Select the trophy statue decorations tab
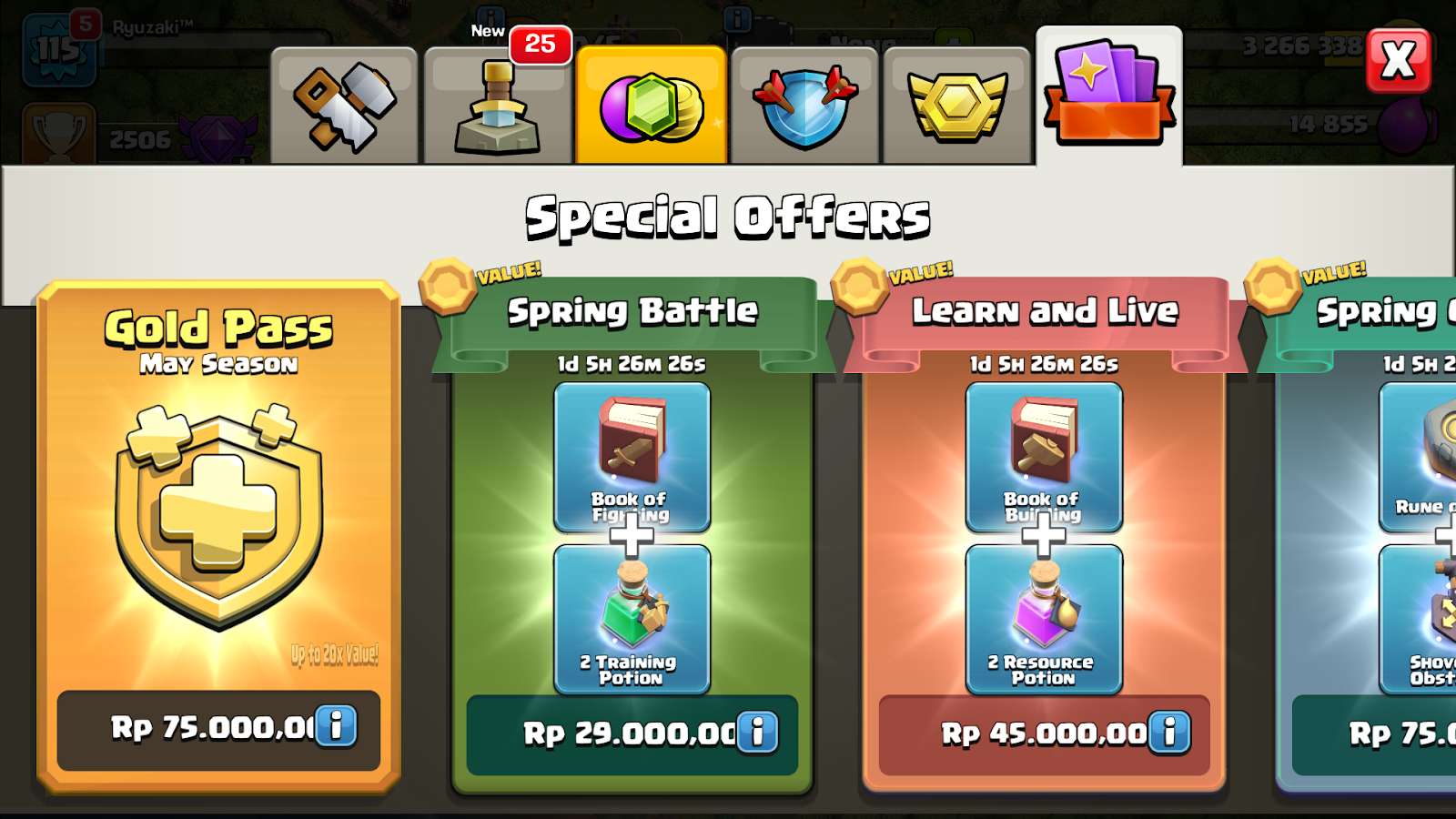 498,106
